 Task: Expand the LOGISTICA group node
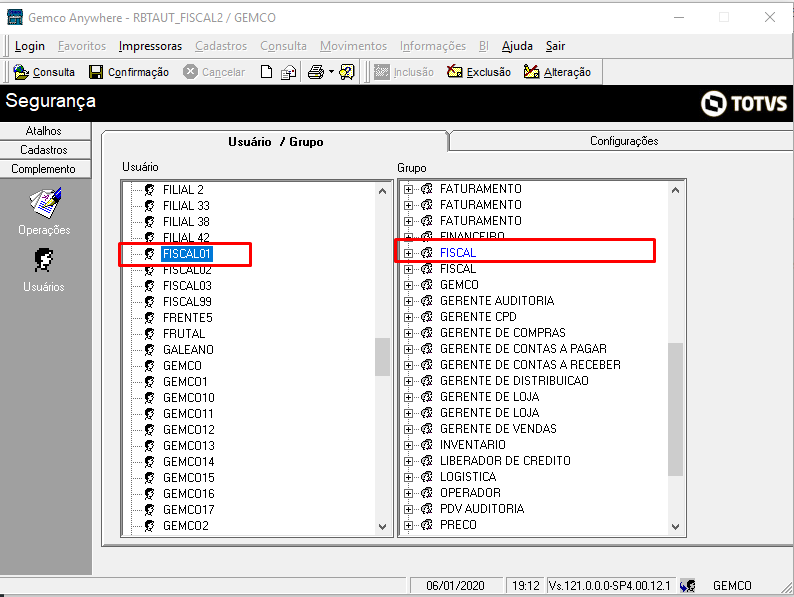[x=408, y=477]
